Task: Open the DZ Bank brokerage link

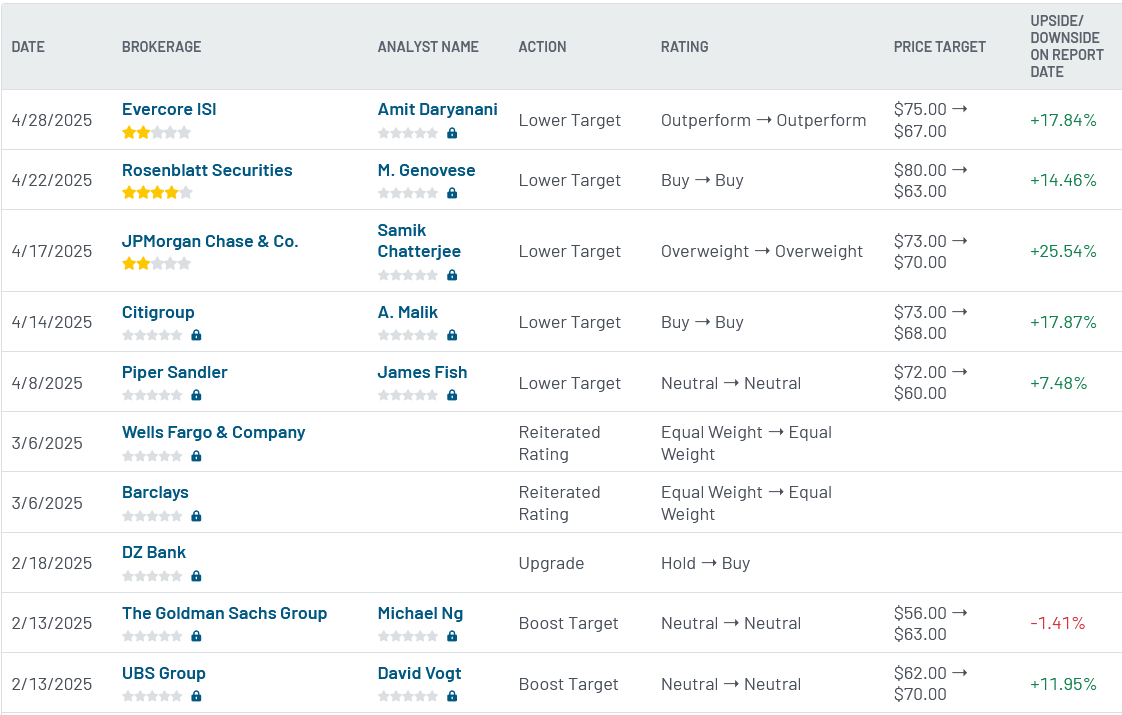Action: (x=154, y=553)
